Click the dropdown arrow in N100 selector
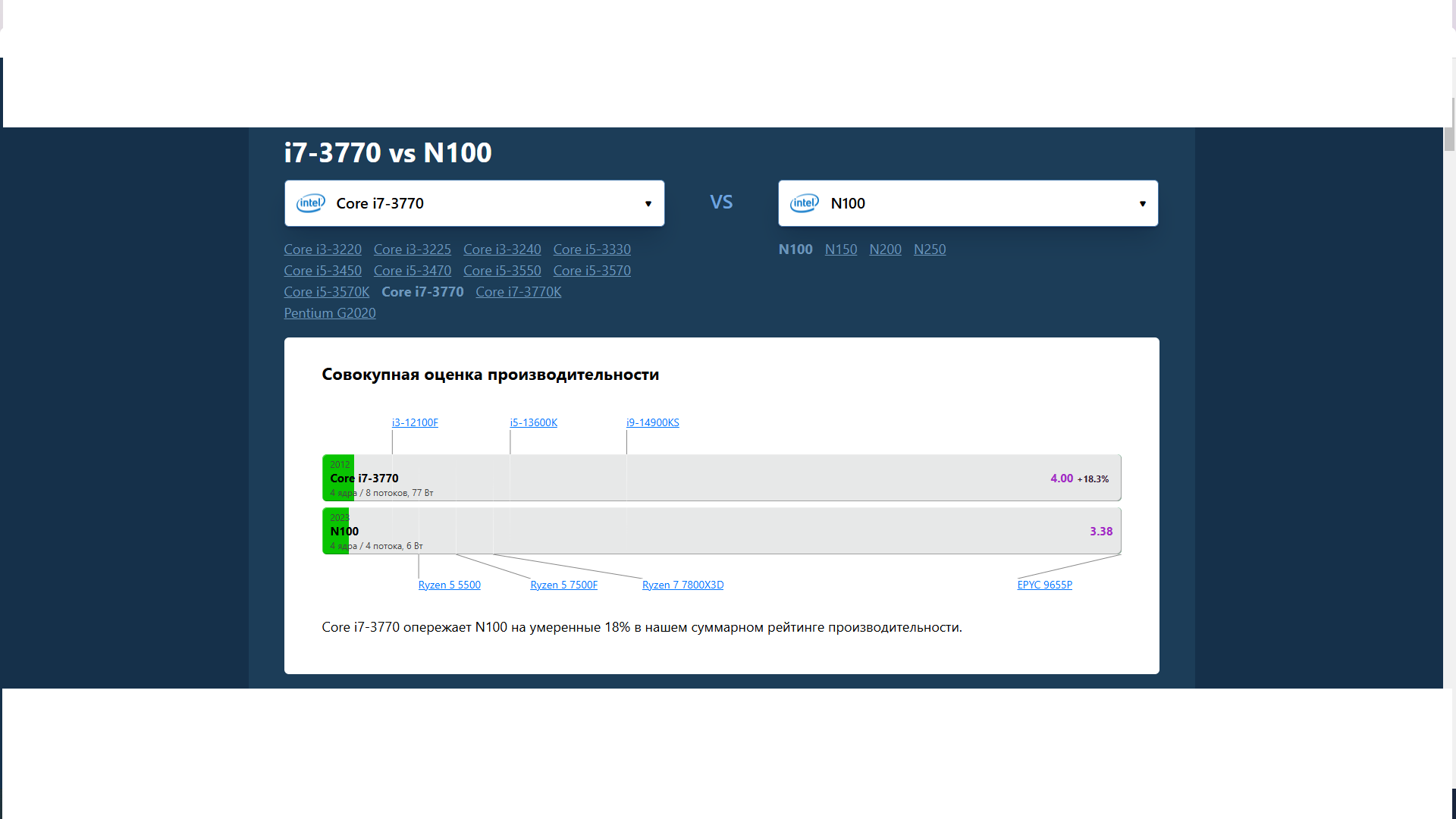The image size is (1456, 819). pos(1142,203)
